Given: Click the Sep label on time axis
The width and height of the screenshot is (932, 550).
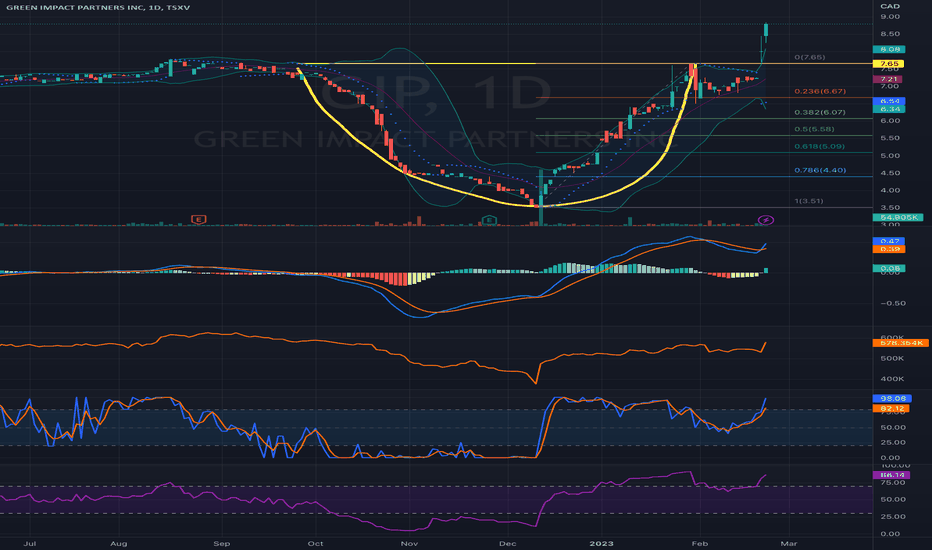Looking at the screenshot, I should tap(221, 543).
